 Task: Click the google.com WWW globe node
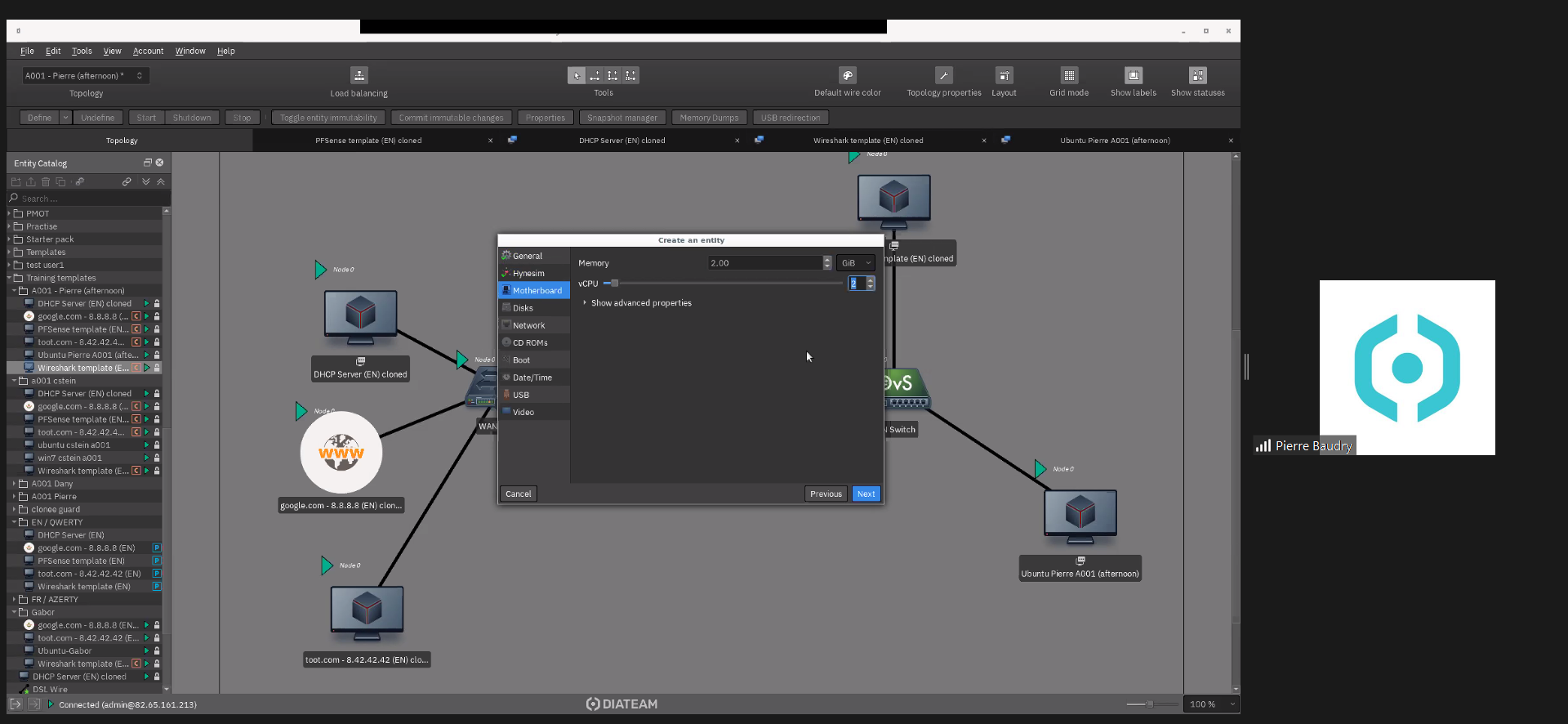tap(341, 453)
